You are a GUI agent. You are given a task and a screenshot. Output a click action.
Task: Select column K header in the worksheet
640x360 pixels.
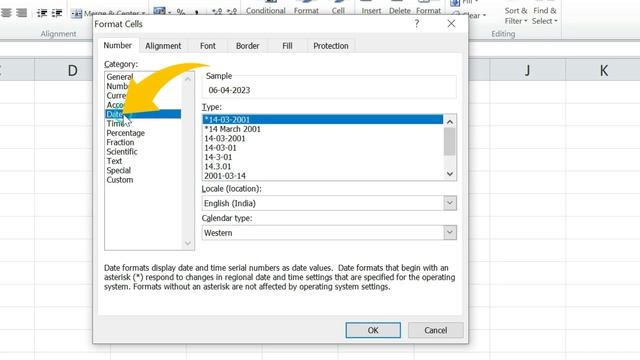point(603,70)
